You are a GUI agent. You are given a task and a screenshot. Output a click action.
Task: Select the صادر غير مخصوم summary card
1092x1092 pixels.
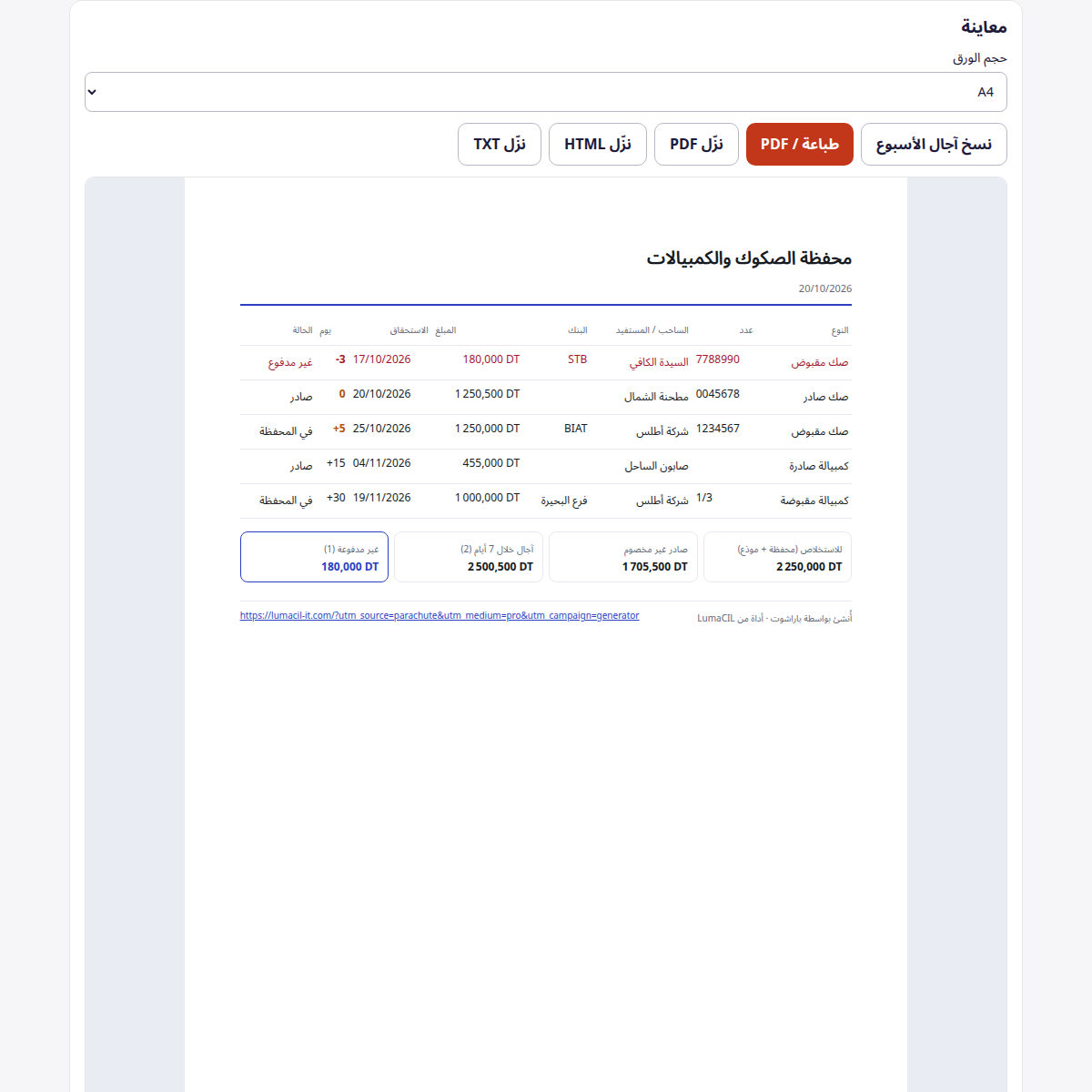(x=623, y=557)
